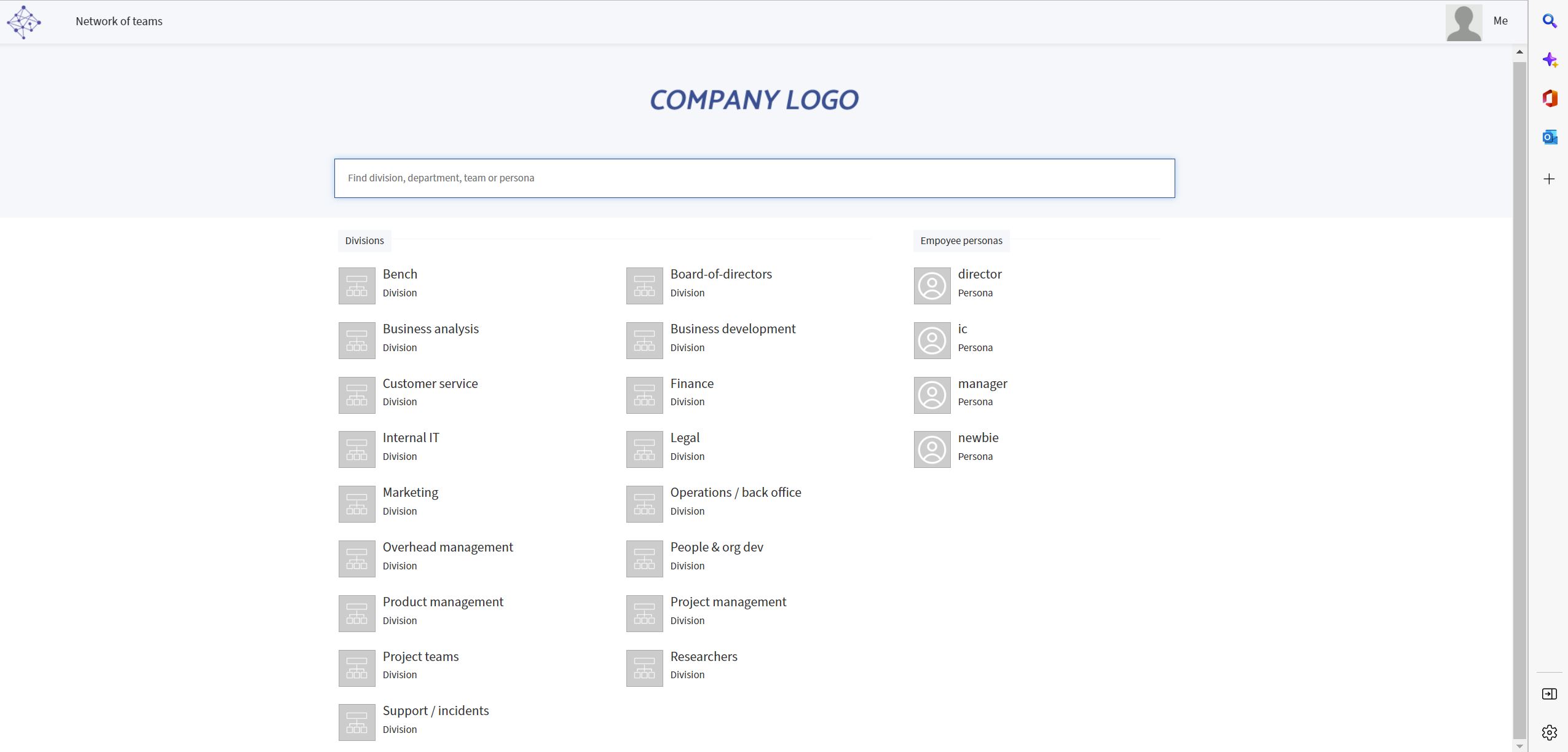
Task: Click the newbie persona avatar icon
Action: tap(932, 449)
